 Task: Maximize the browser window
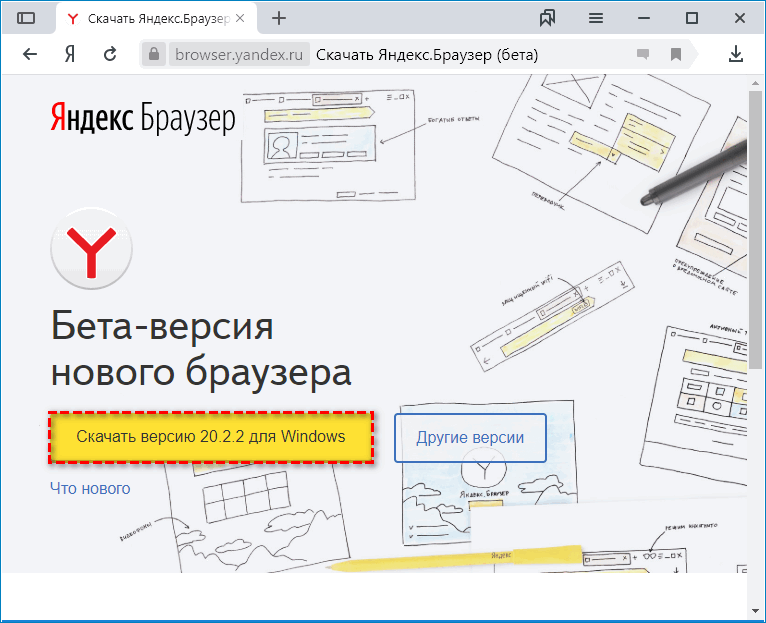tap(692, 19)
